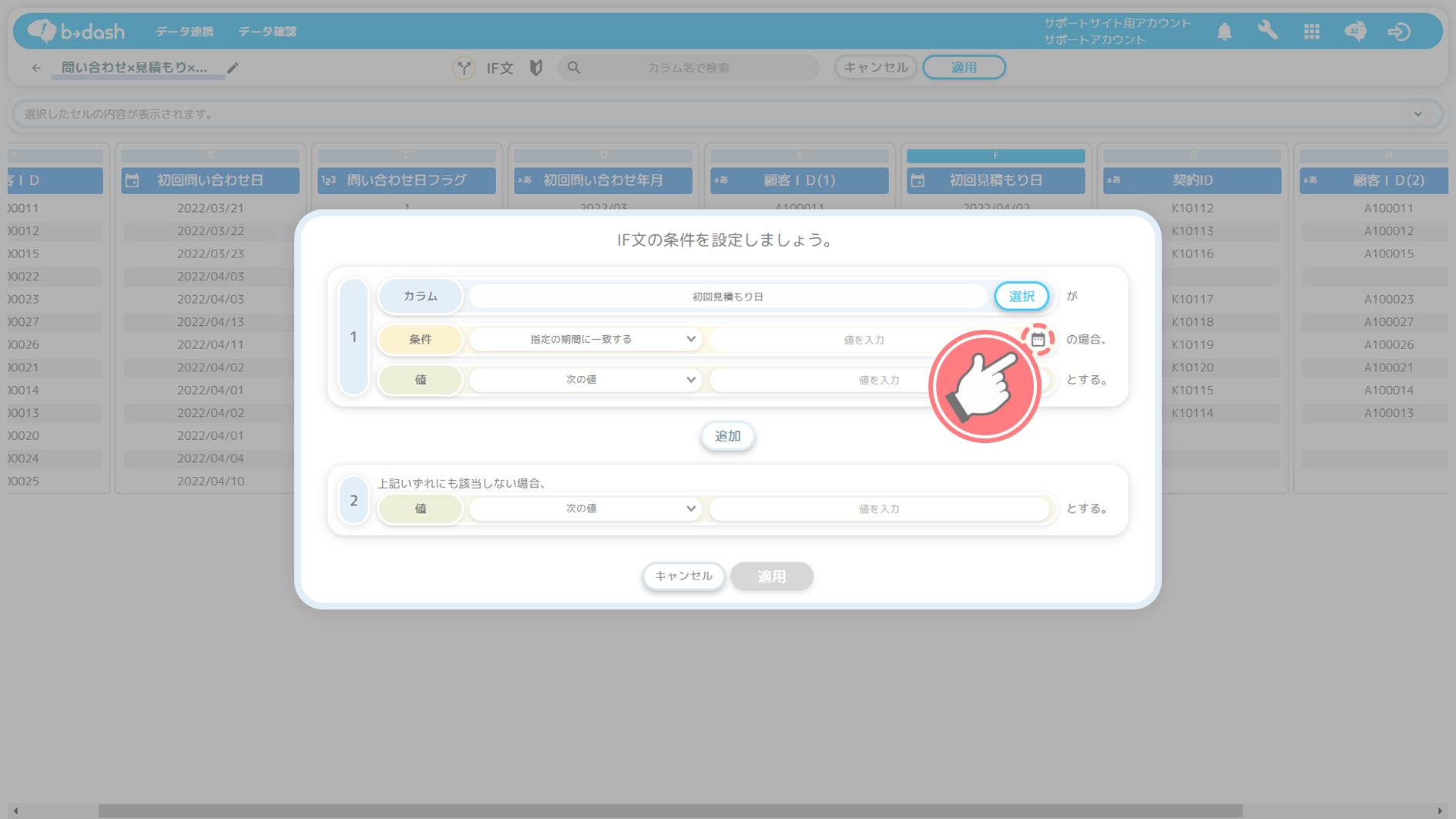Click the dialog キャンセル button
The image size is (1456, 819).
(683, 576)
